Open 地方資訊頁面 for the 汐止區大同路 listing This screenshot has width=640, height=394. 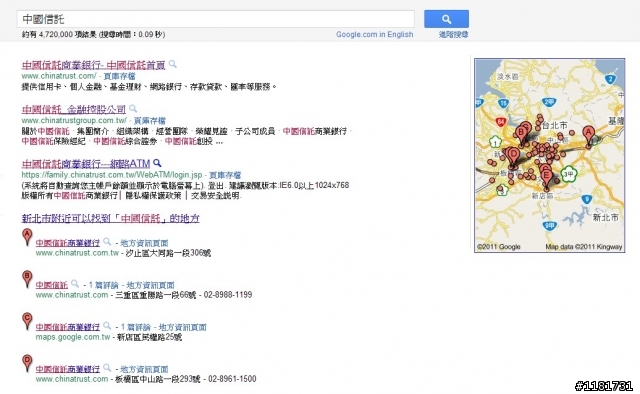144,243
